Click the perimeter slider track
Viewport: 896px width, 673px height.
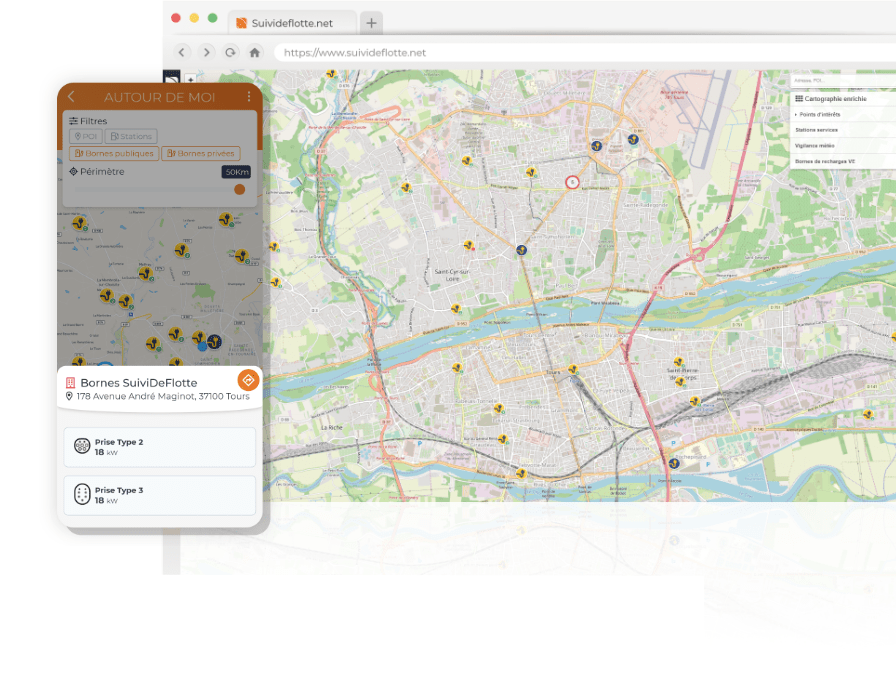click(x=154, y=190)
